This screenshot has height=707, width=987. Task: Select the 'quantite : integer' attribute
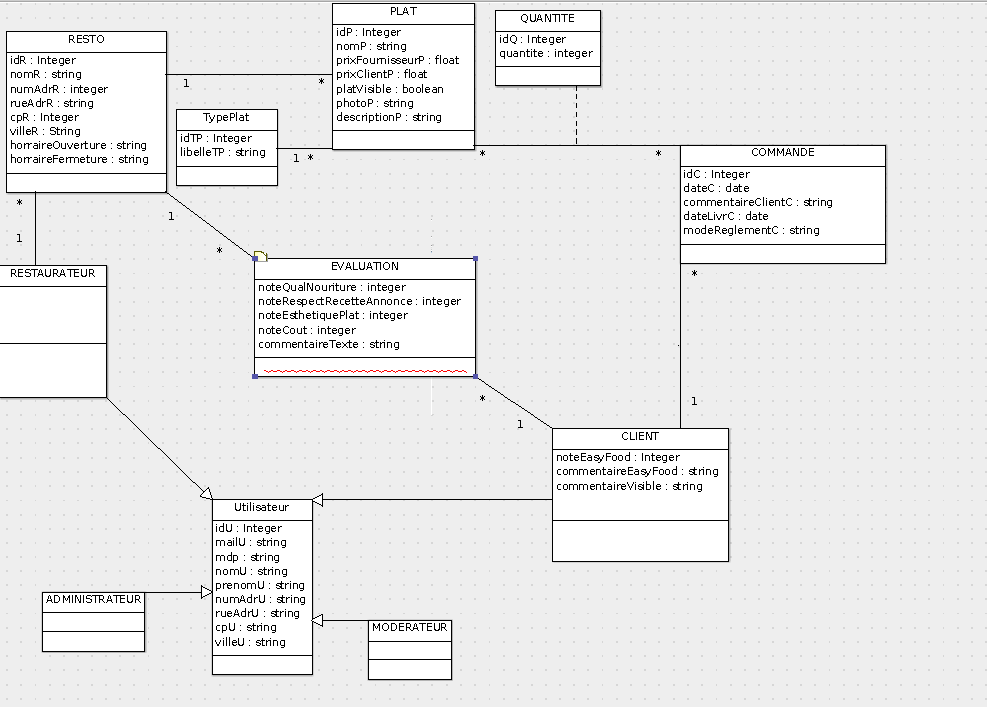click(x=546, y=54)
